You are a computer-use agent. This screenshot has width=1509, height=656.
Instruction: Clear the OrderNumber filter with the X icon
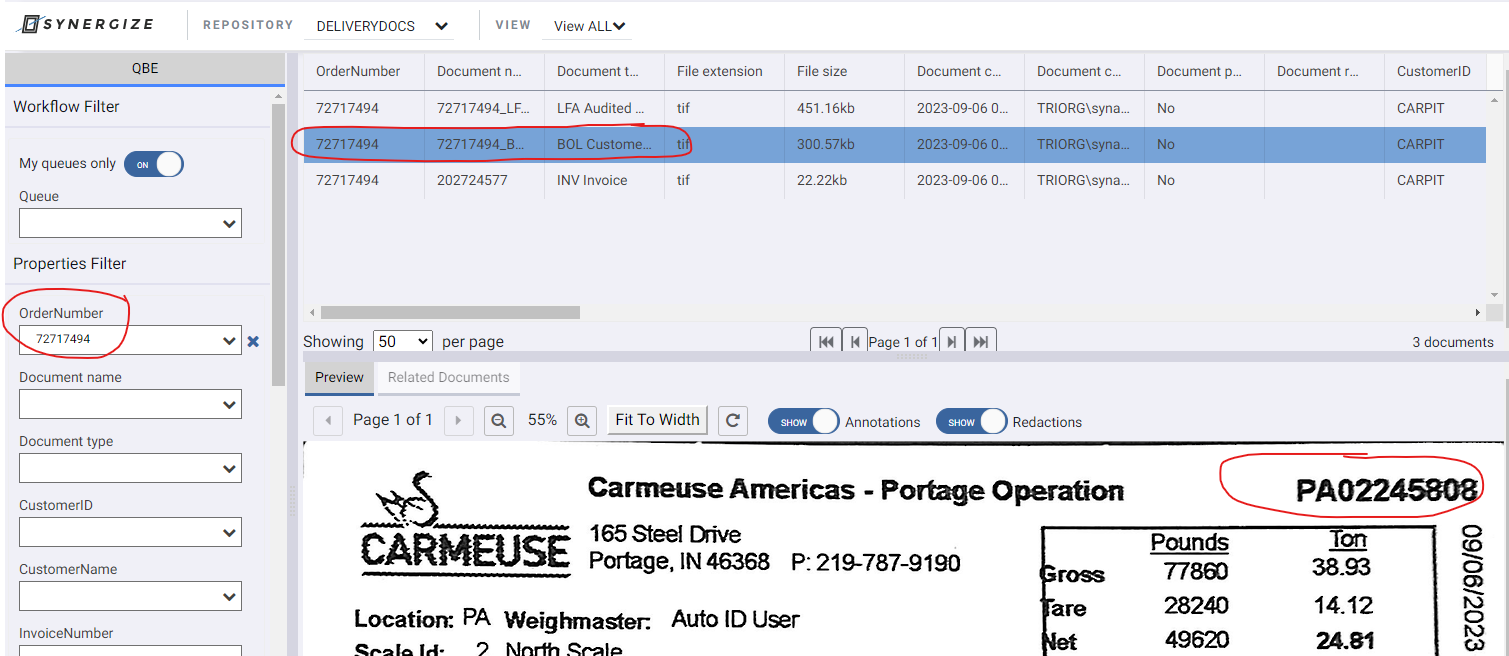(253, 342)
